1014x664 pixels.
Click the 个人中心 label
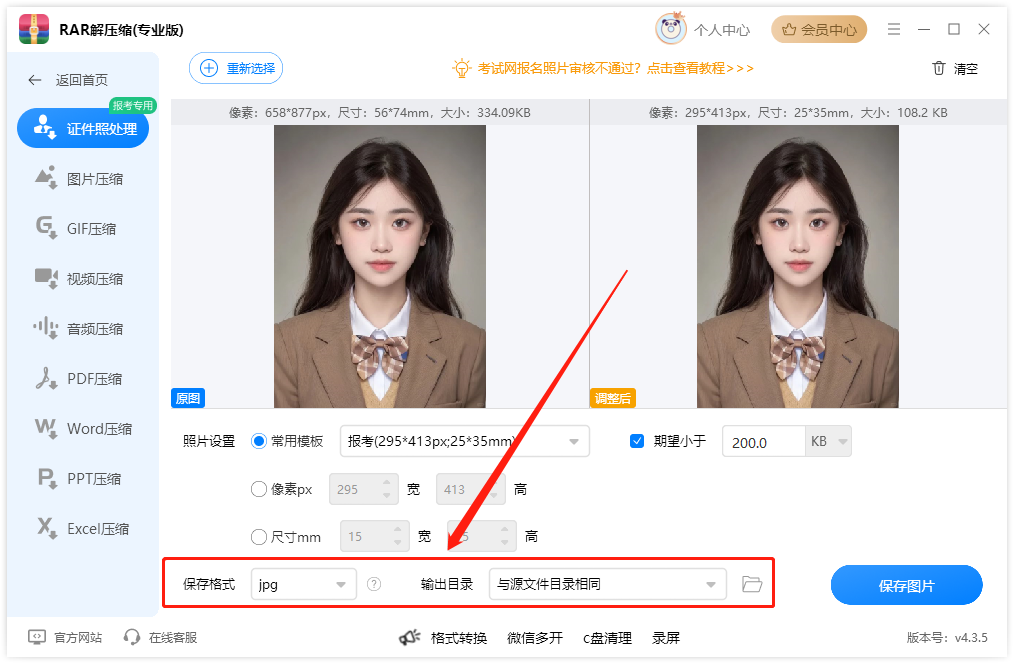pos(722,30)
